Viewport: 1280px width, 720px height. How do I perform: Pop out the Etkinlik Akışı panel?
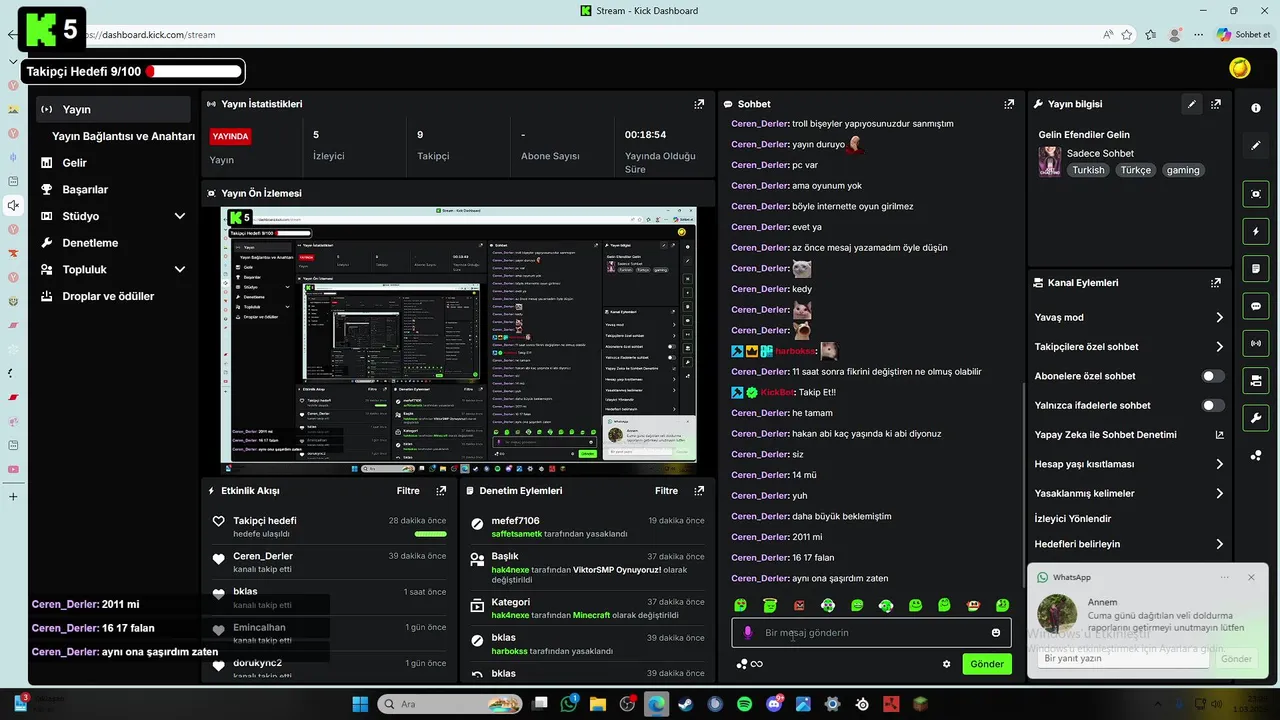point(441,491)
